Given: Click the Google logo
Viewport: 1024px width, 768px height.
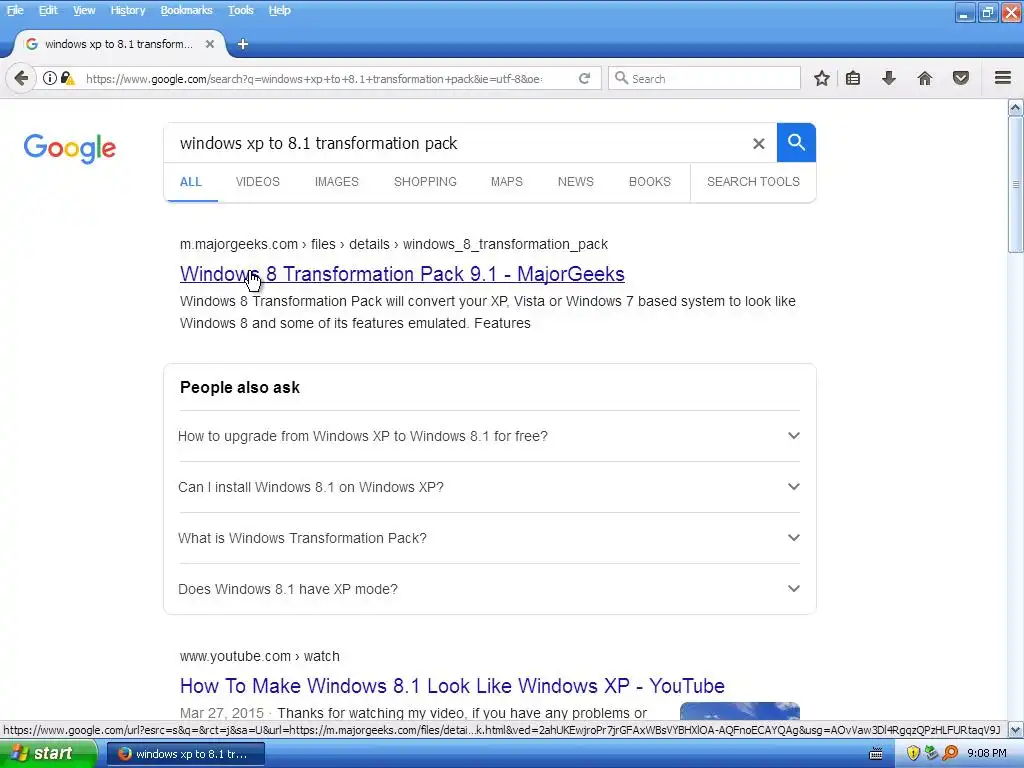Looking at the screenshot, I should coord(70,148).
